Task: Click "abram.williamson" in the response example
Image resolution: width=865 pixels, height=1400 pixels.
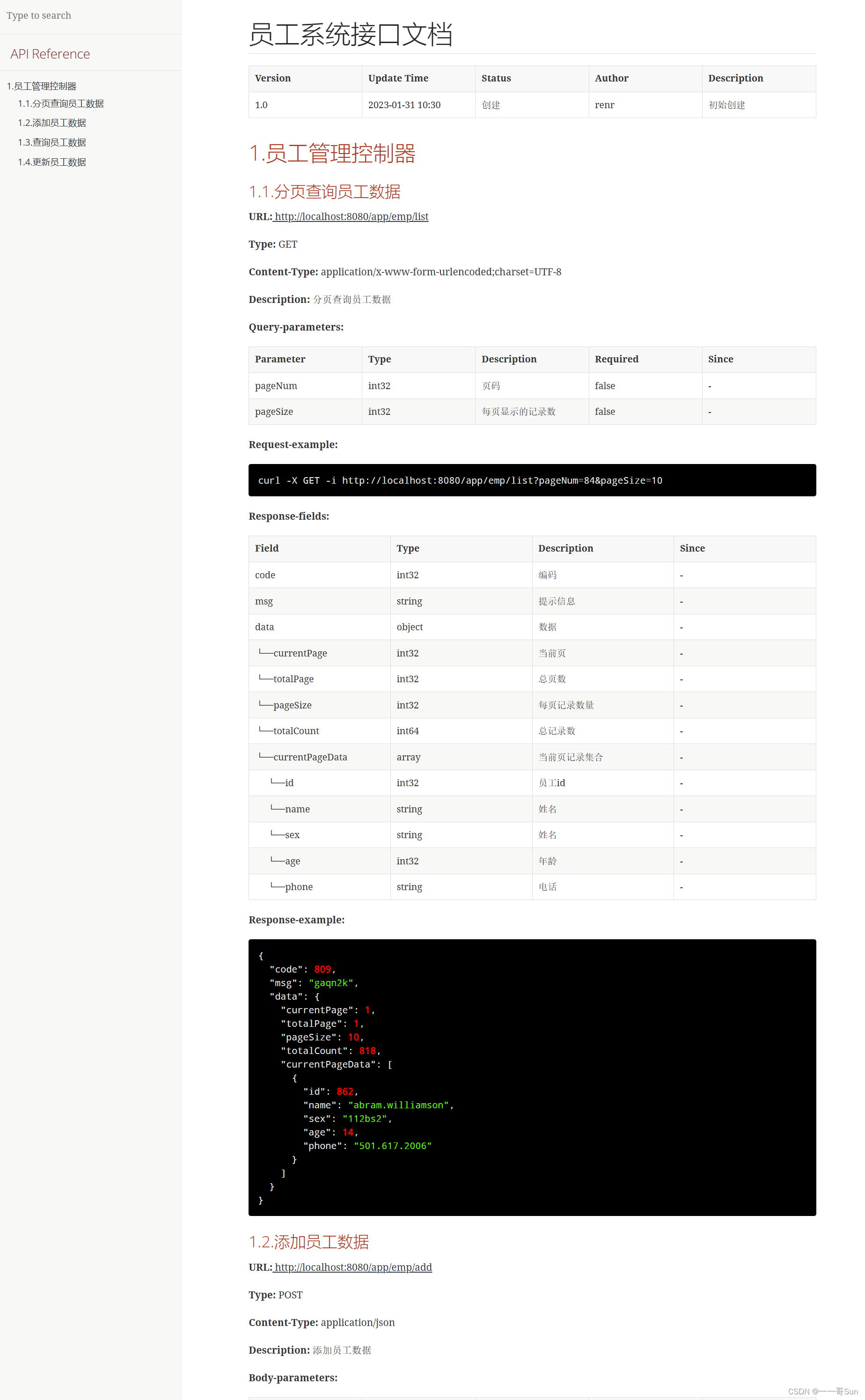Action: (x=399, y=1105)
